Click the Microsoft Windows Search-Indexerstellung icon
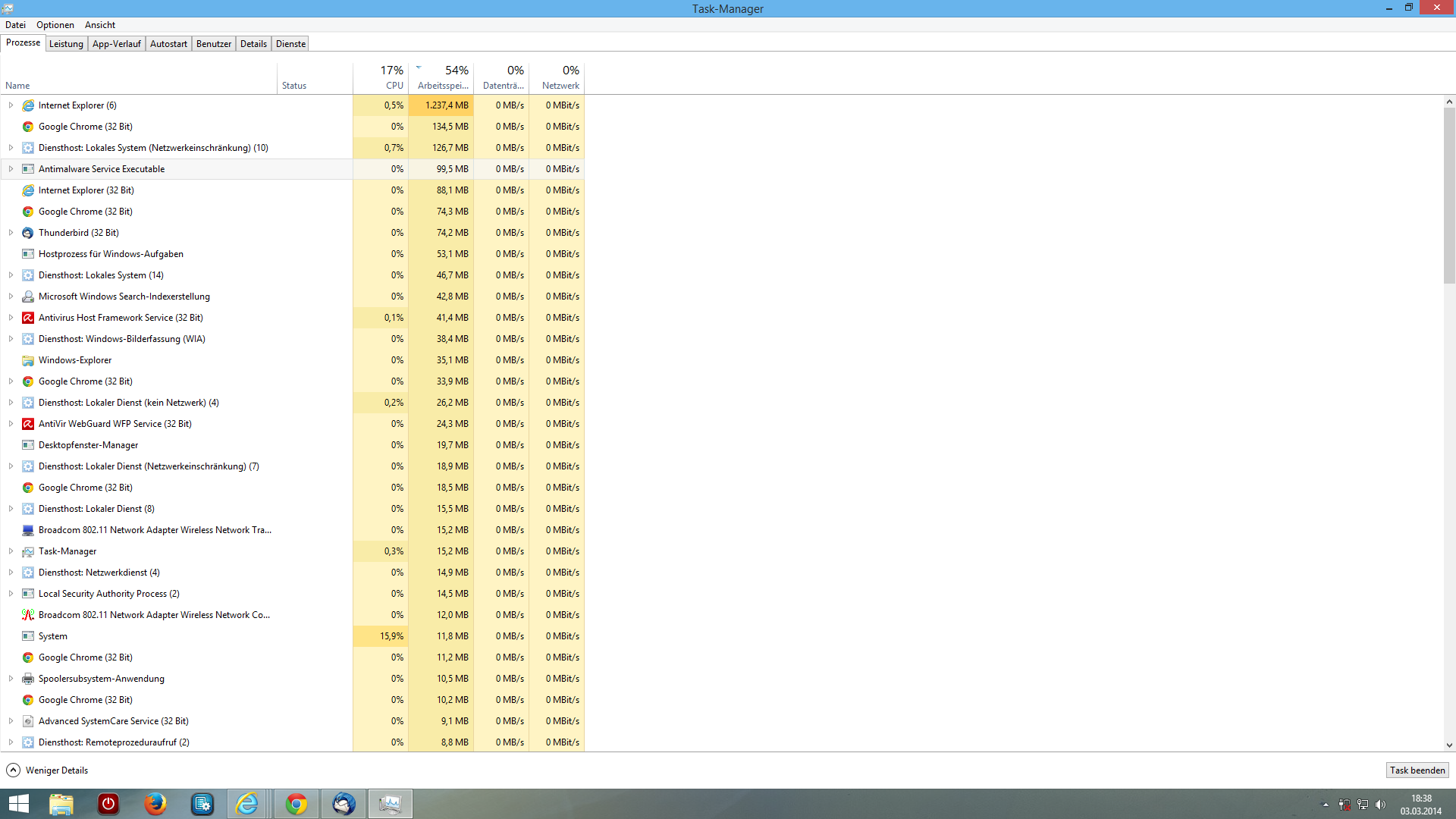Viewport: 1456px width, 819px height. pyautogui.click(x=28, y=297)
